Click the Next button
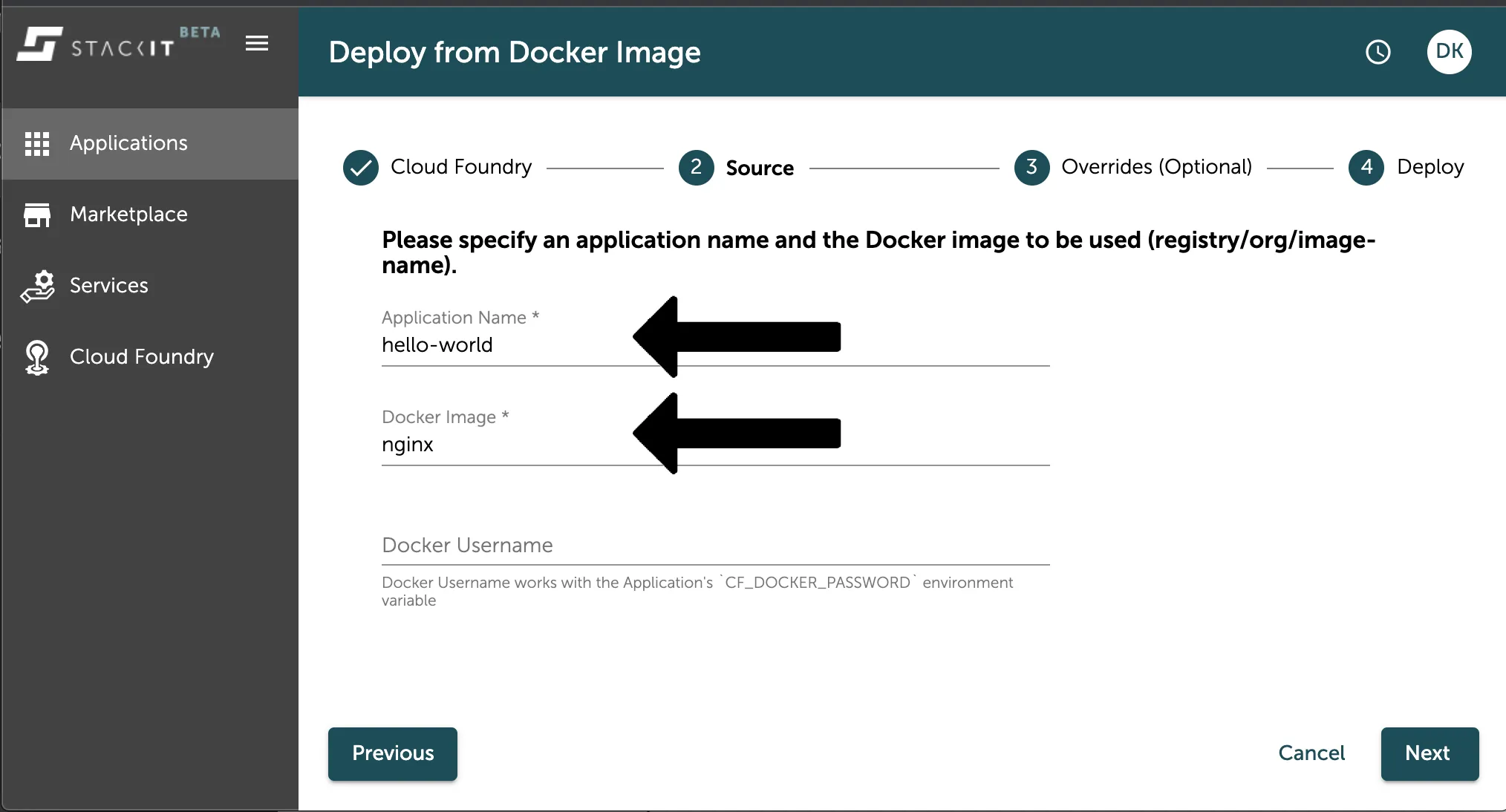The image size is (1506, 812). 1429,753
